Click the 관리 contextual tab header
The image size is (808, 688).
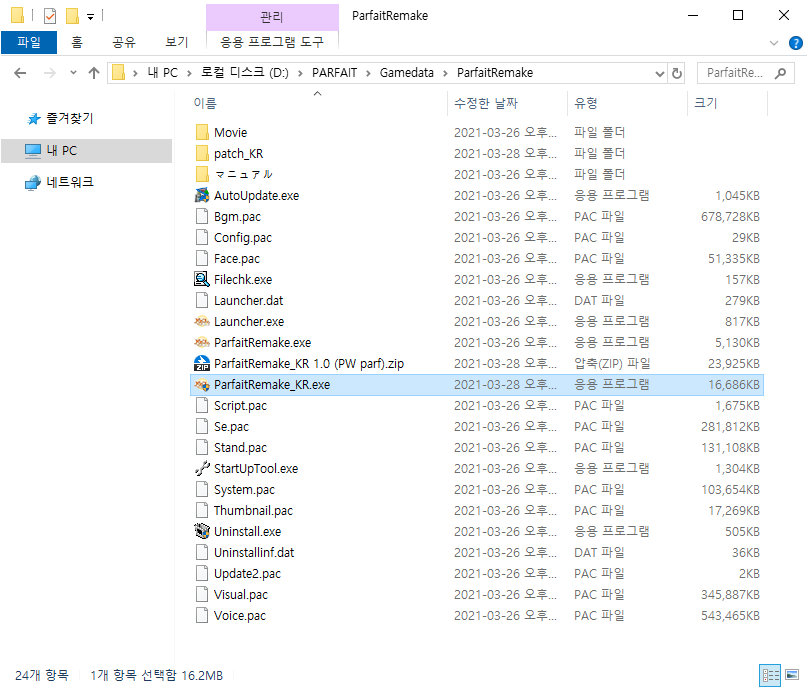pyautogui.click(x=272, y=18)
